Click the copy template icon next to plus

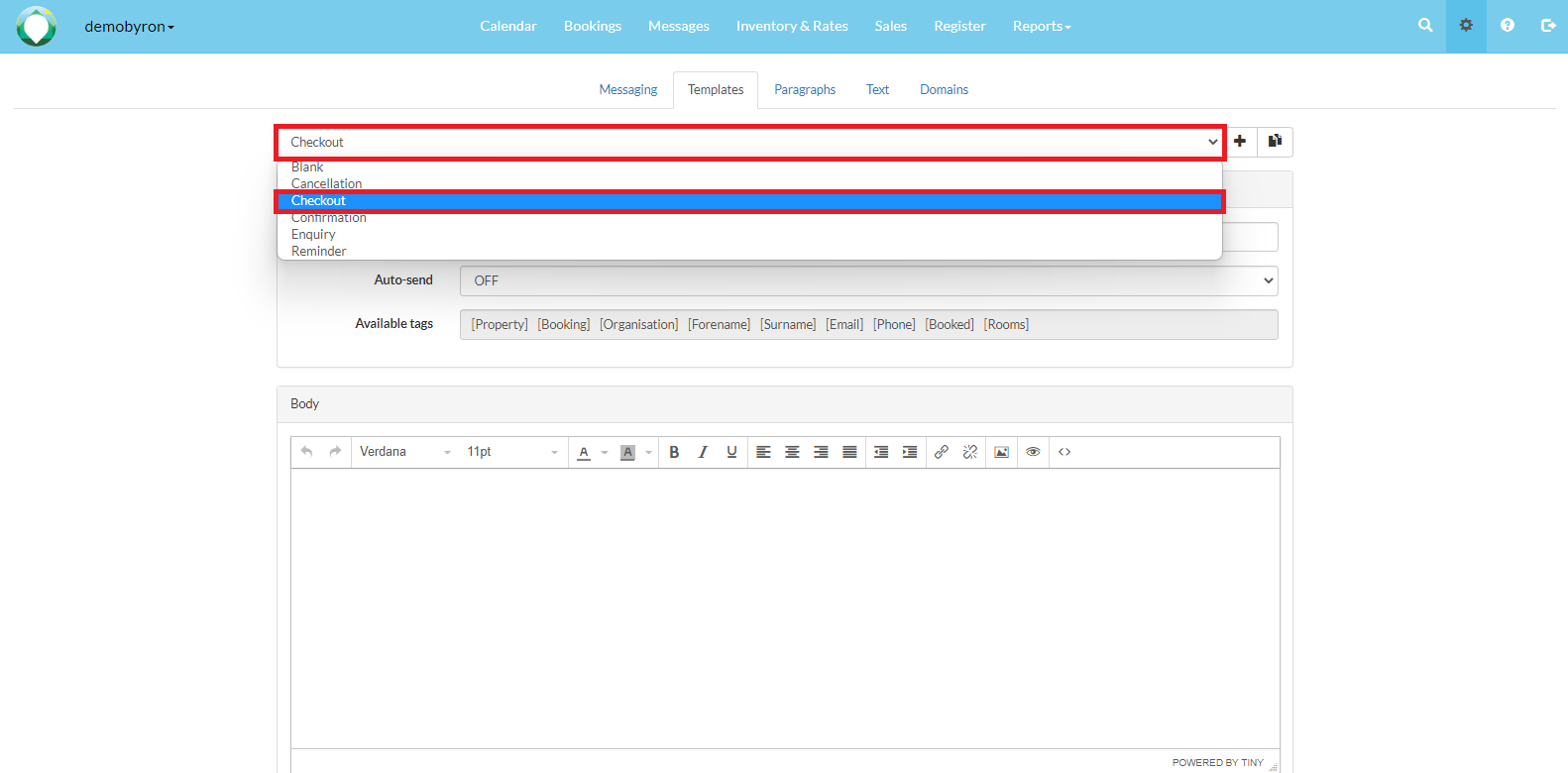(x=1276, y=142)
